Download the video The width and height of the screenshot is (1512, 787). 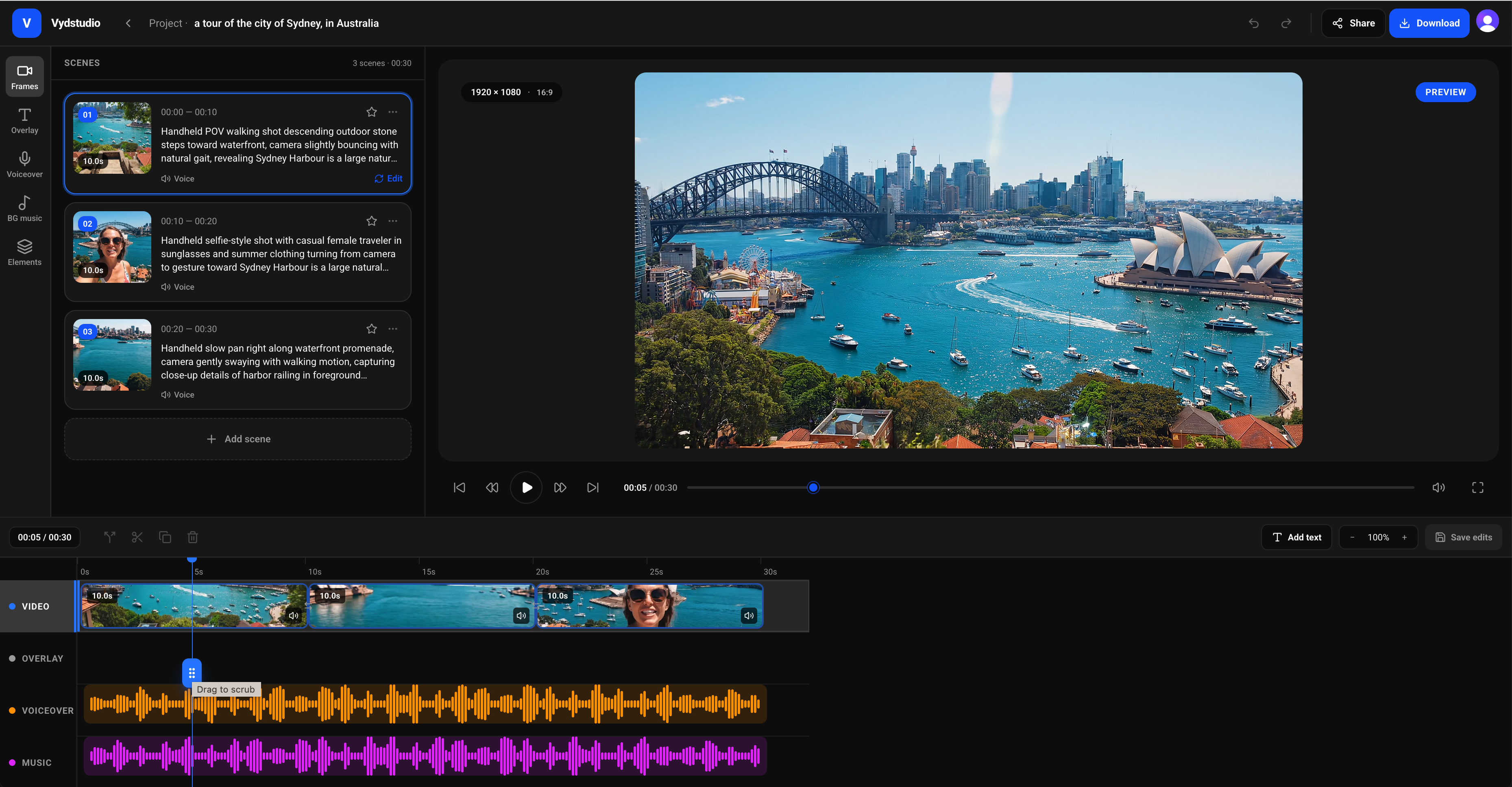pos(1429,24)
